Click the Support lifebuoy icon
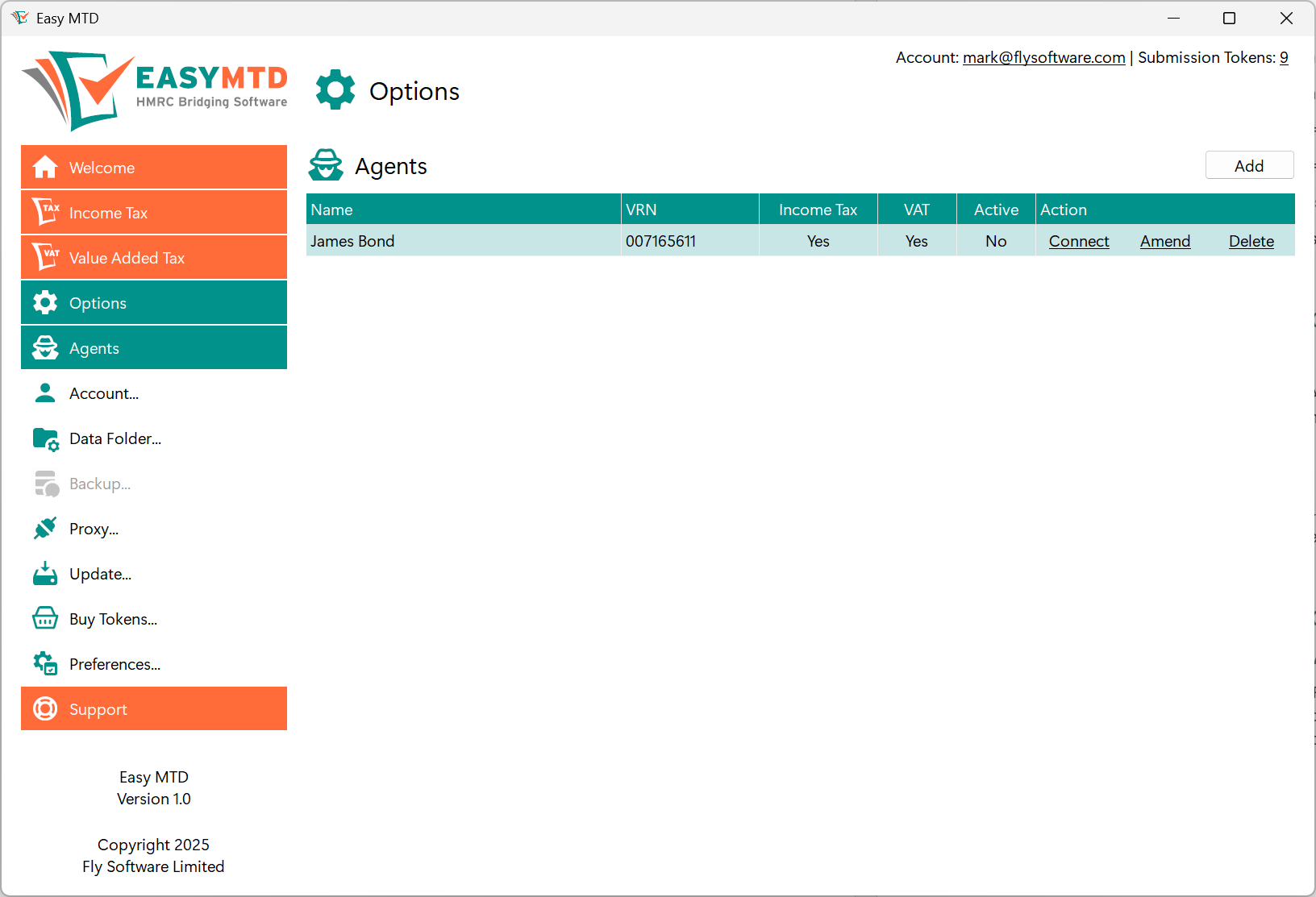 45,708
